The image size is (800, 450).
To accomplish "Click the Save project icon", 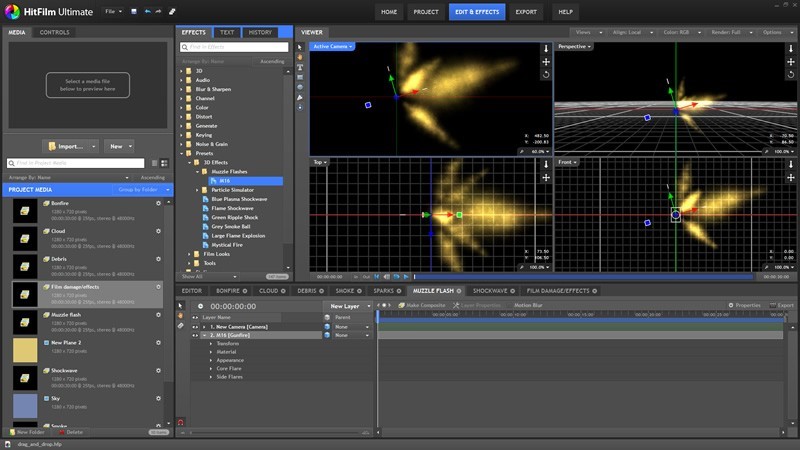I will point(135,12).
